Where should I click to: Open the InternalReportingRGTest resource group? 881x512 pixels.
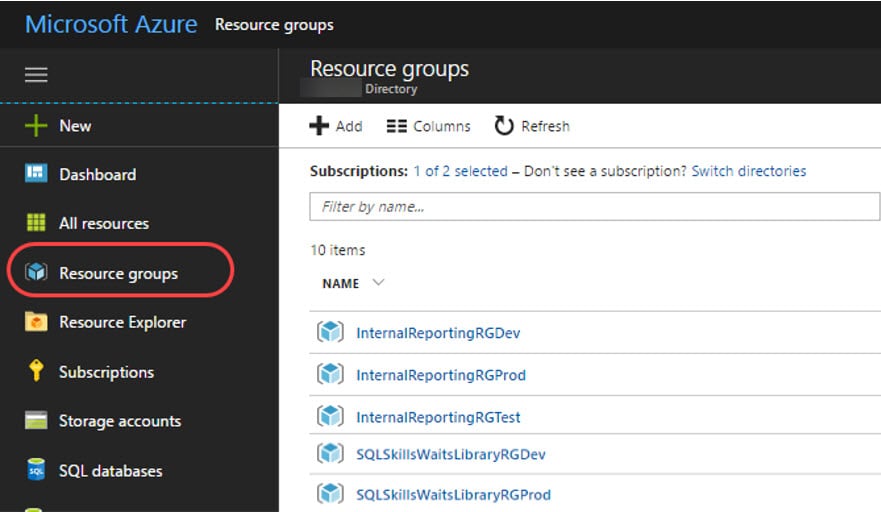click(438, 417)
